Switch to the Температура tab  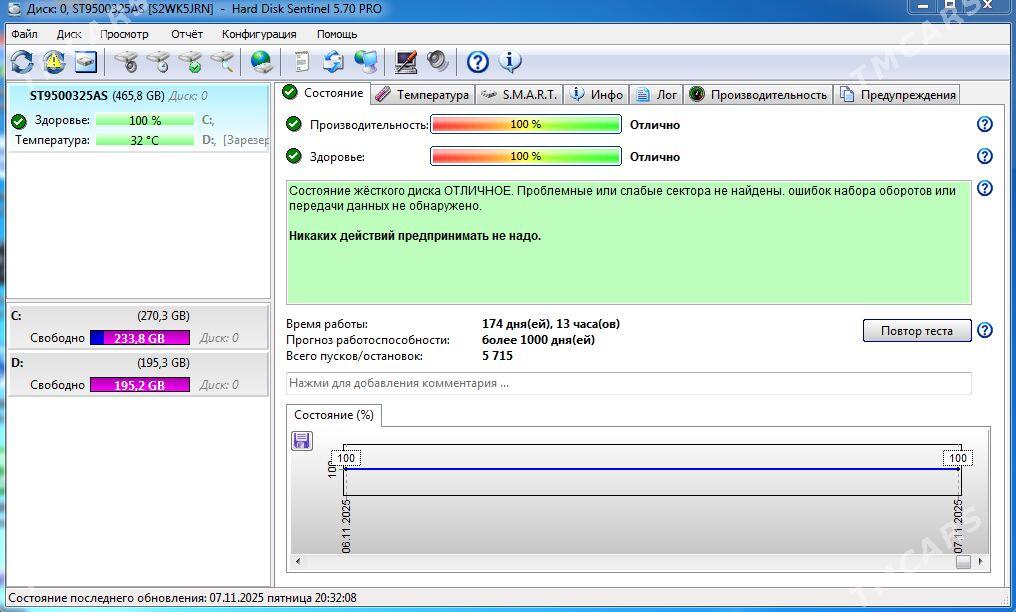[x=422, y=94]
